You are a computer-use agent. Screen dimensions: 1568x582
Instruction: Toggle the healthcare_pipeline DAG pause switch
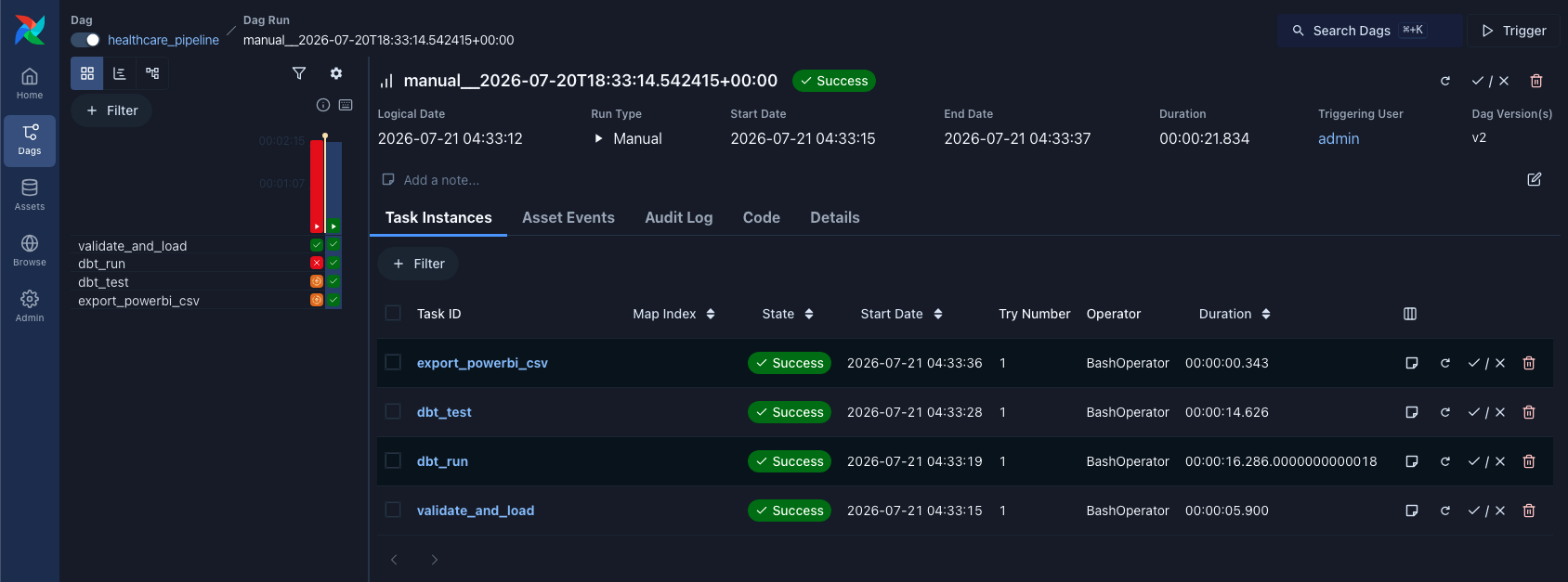[85, 40]
